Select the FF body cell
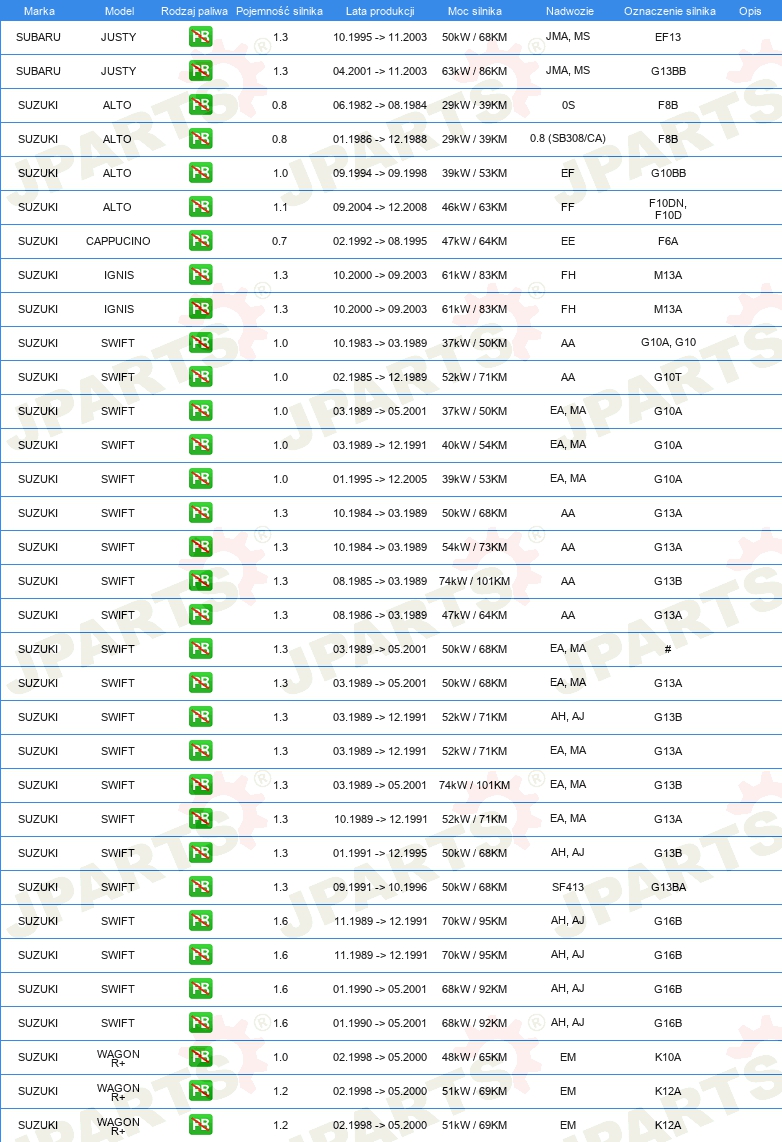Viewport: 782px width, 1142px height. pos(568,208)
